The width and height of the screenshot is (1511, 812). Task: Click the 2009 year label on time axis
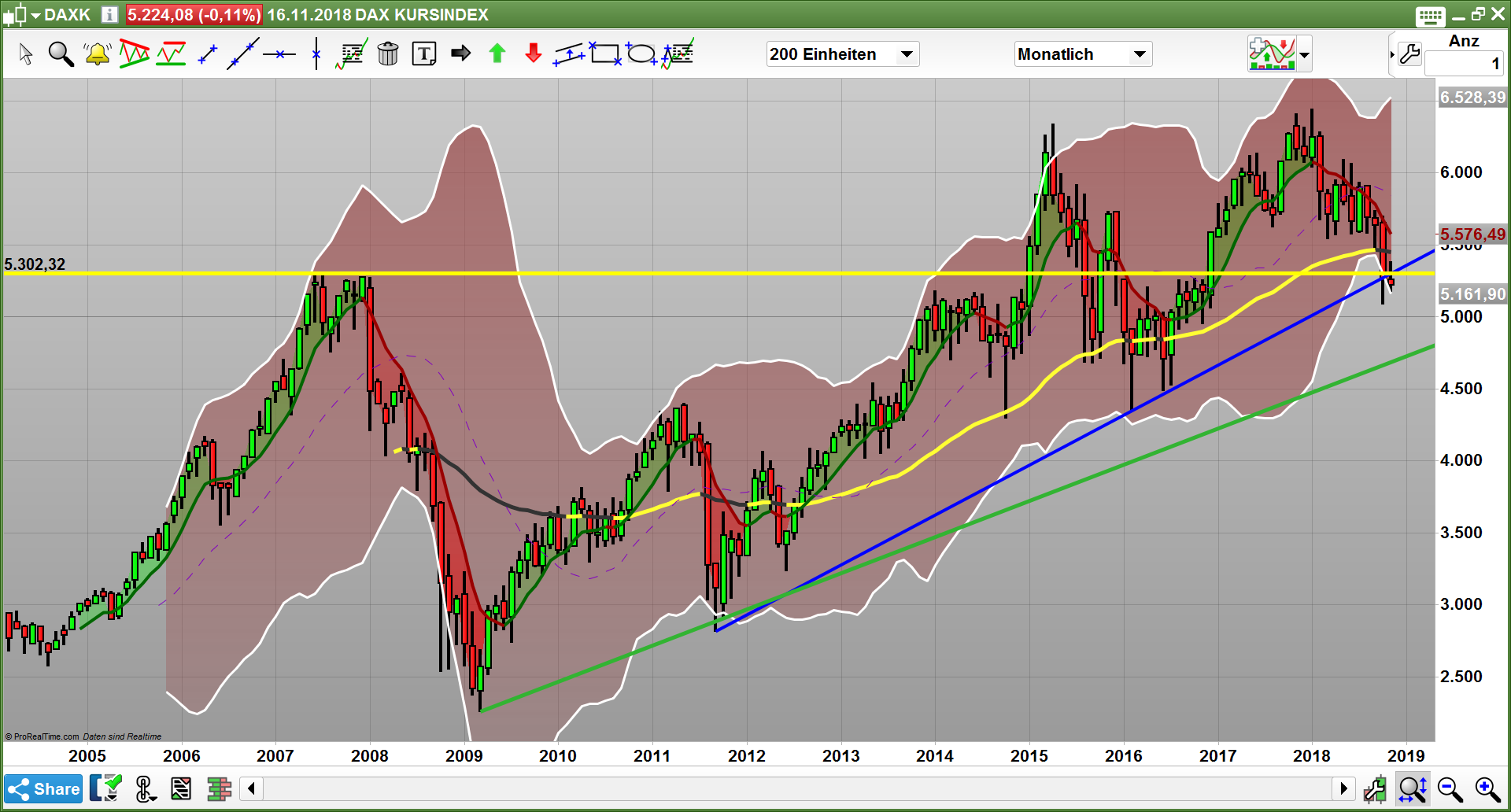coord(464,756)
